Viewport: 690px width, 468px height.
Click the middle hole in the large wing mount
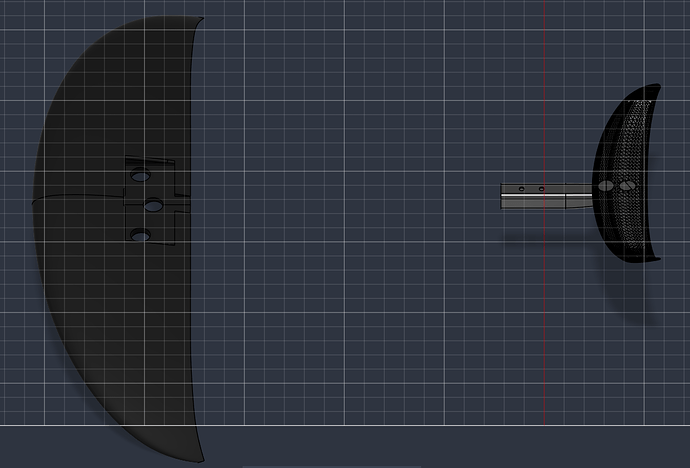click(153, 205)
